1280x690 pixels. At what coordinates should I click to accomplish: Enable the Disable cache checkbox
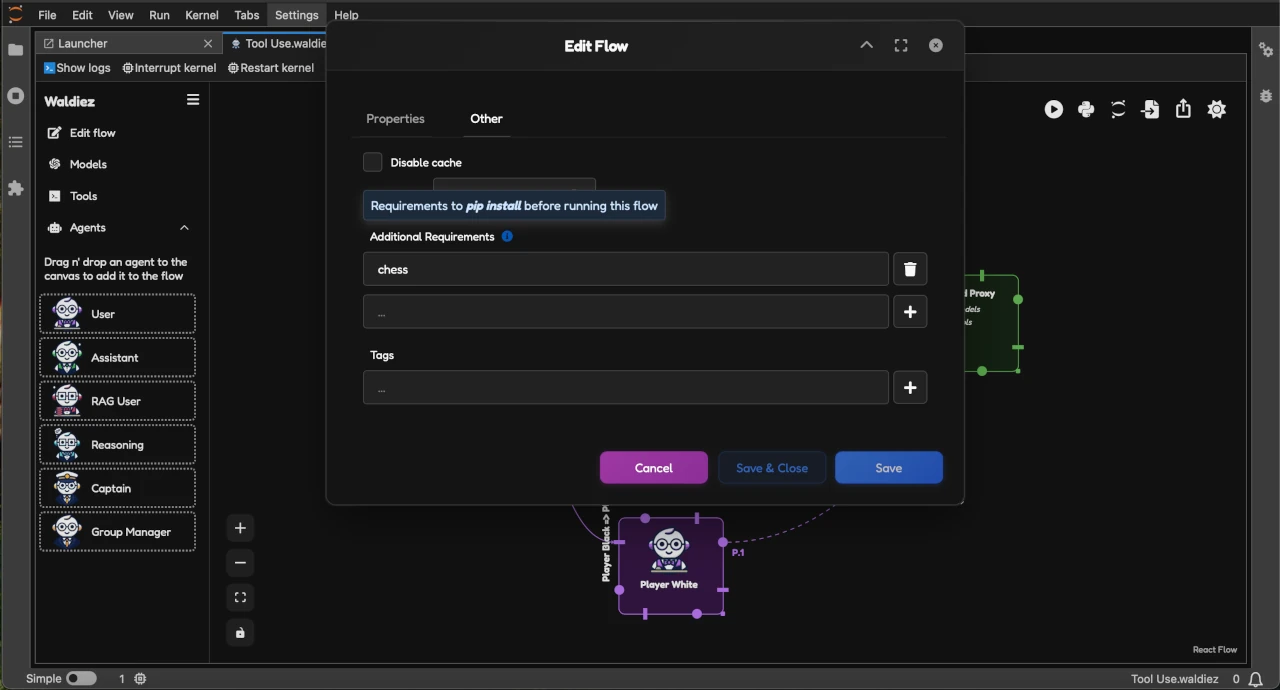[x=373, y=162]
